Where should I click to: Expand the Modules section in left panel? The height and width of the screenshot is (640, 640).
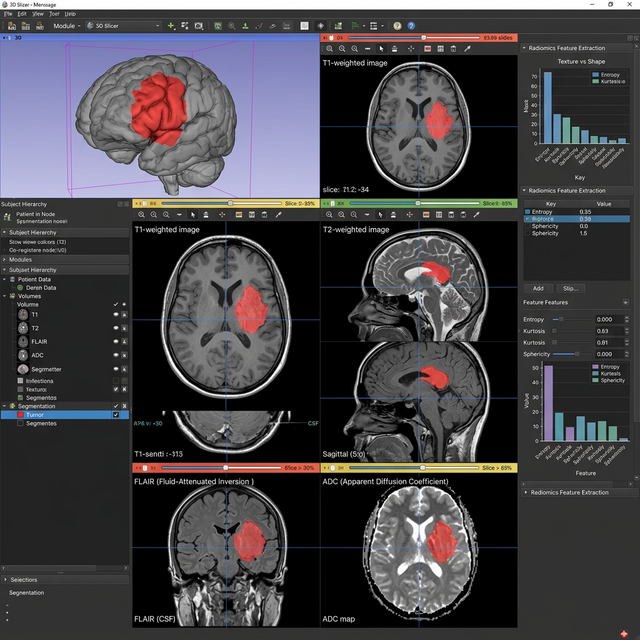pyautogui.click(x=5, y=258)
